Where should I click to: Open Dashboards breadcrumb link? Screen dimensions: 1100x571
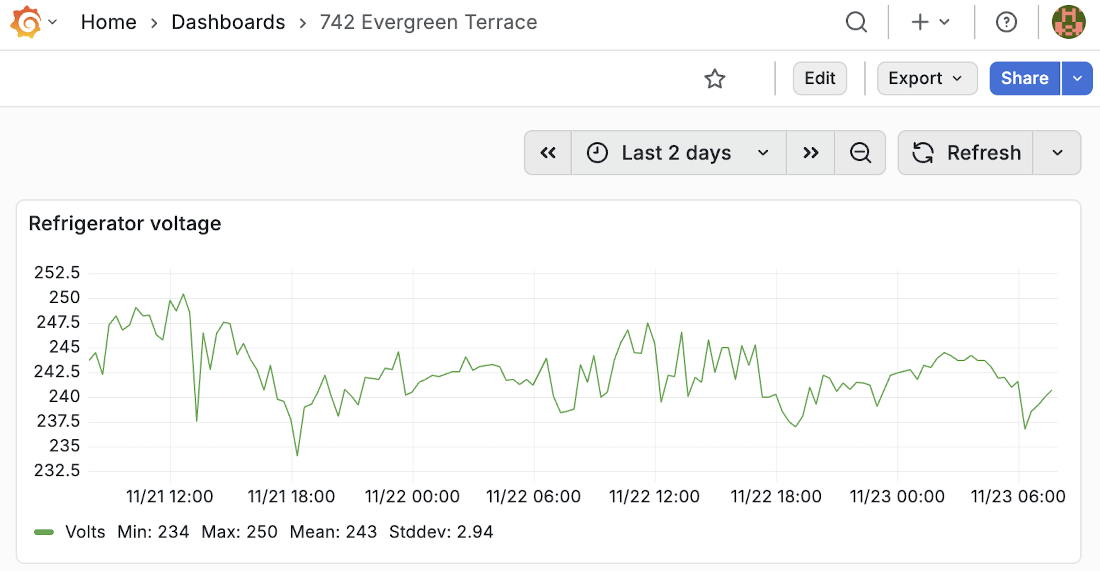point(228,22)
